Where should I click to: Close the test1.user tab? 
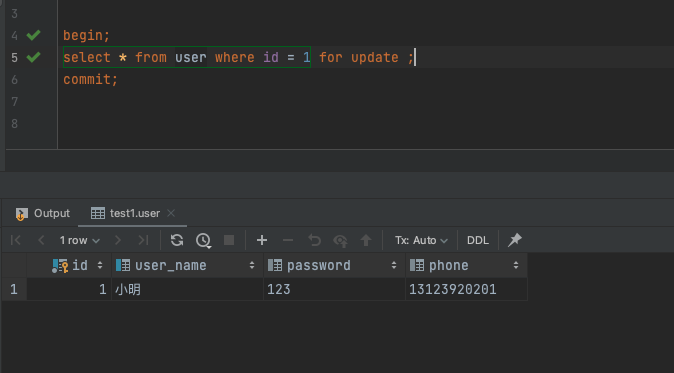(x=171, y=213)
